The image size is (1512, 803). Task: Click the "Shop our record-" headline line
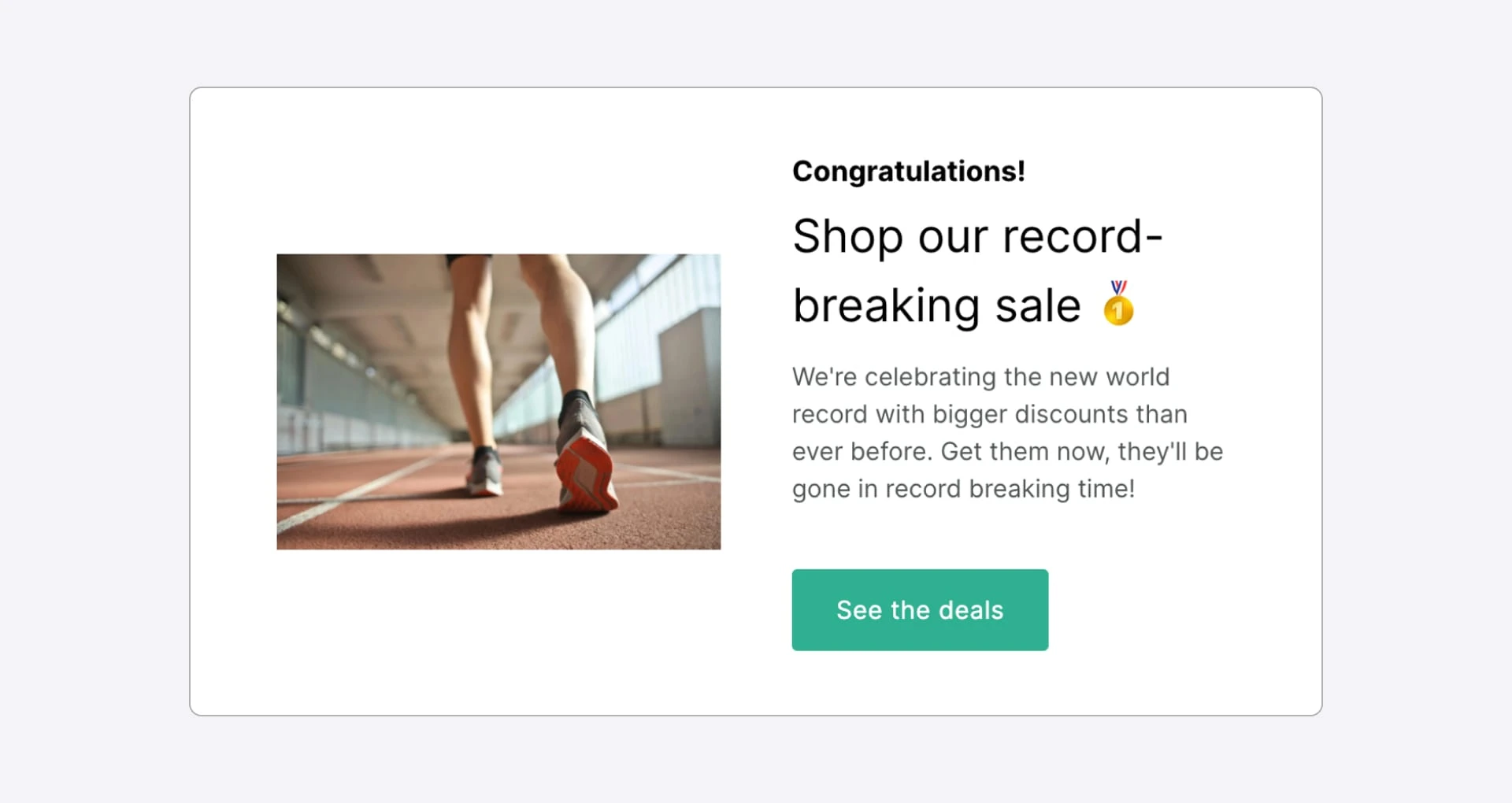pyautogui.click(x=976, y=236)
